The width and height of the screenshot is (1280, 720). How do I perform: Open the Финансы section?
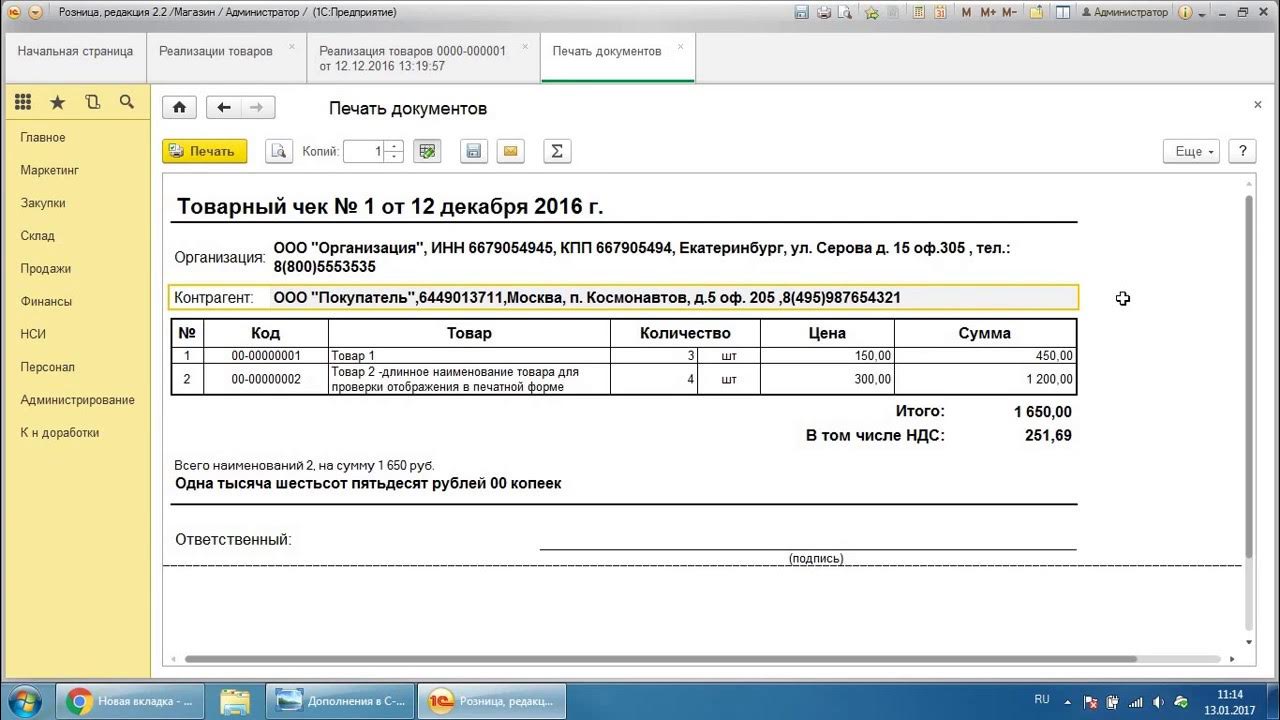pyautogui.click(x=46, y=301)
